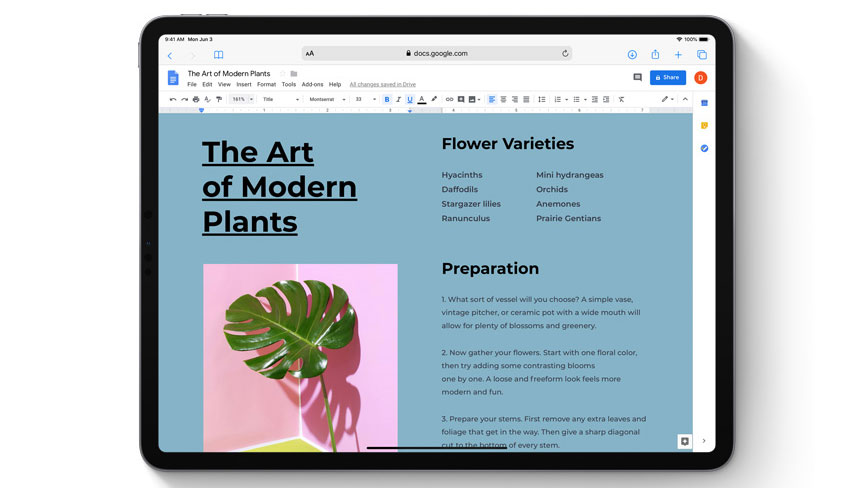
Task: Insert a link with the link icon
Action: coord(449,99)
